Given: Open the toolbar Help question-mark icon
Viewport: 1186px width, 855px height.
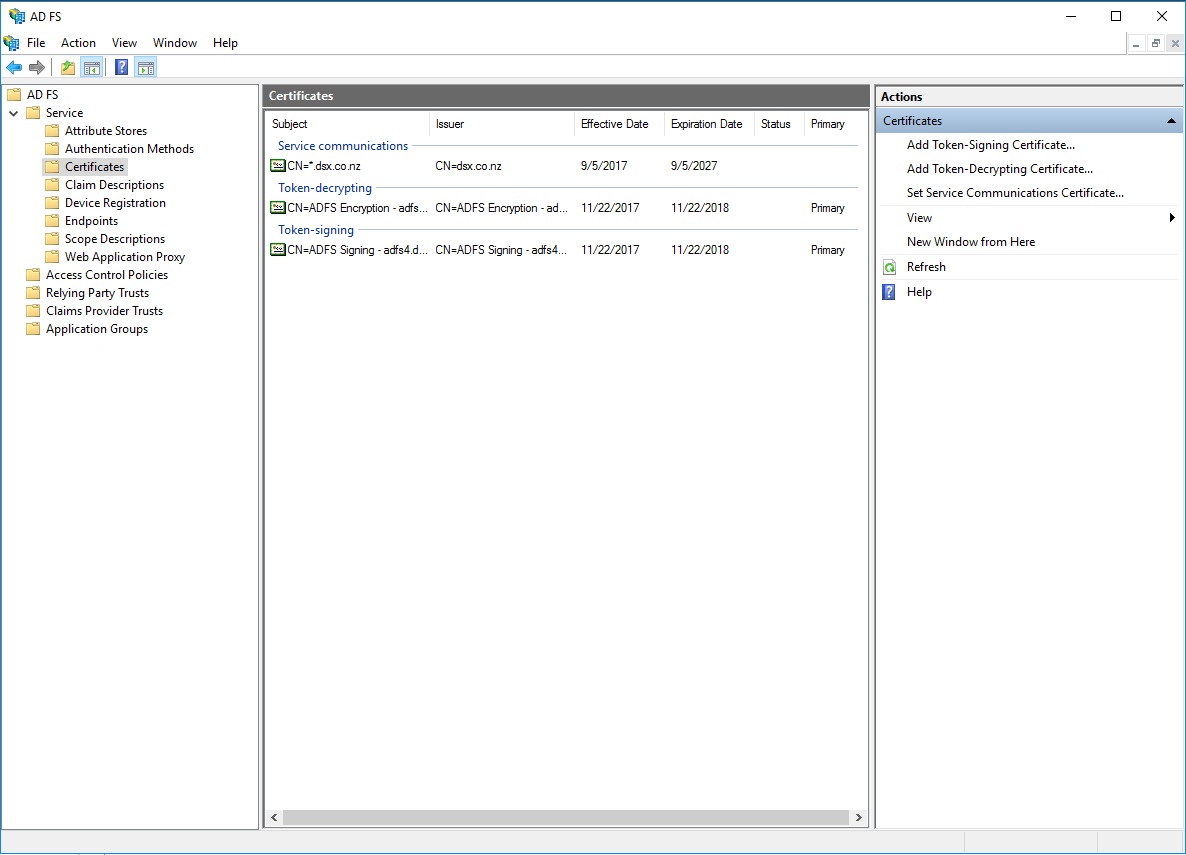Looking at the screenshot, I should coord(121,67).
